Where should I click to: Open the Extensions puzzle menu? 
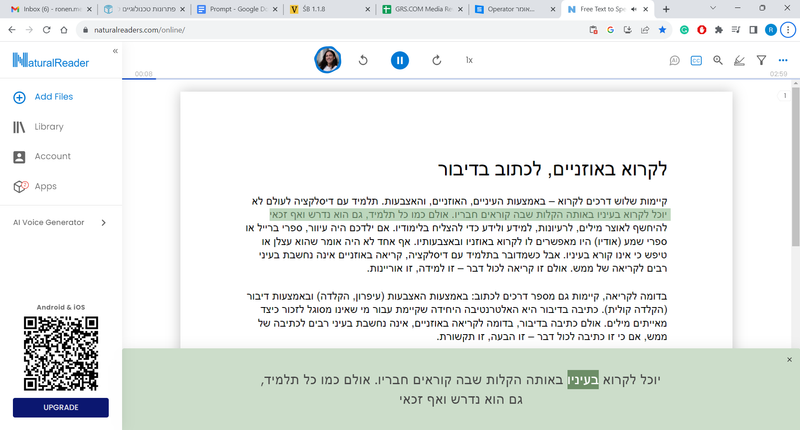point(719,30)
